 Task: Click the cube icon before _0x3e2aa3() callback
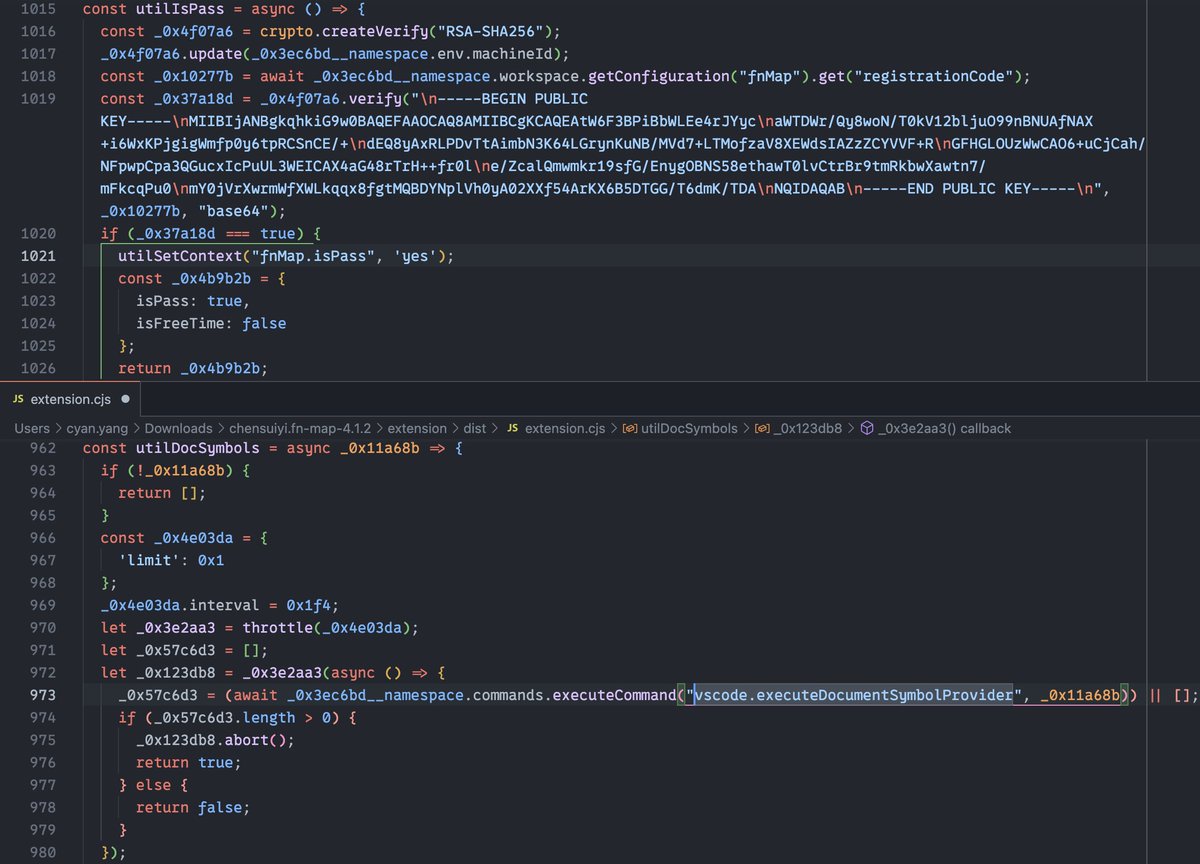[x=868, y=428]
